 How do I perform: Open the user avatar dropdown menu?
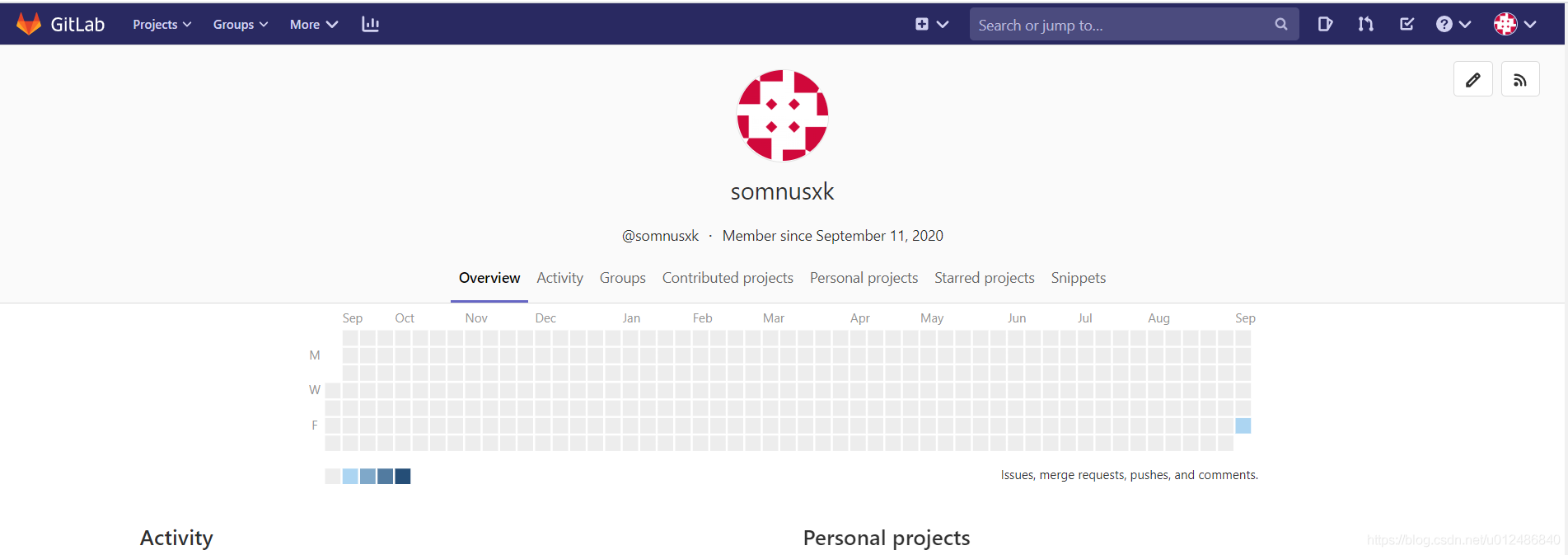pyautogui.click(x=1515, y=25)
